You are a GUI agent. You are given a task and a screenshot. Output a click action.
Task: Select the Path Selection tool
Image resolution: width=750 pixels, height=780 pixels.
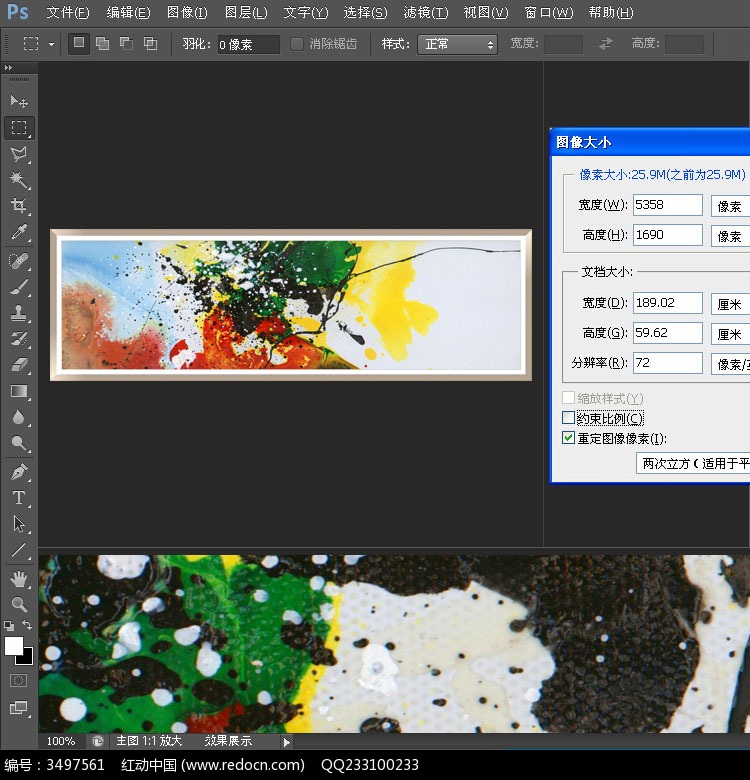[19, 524]
